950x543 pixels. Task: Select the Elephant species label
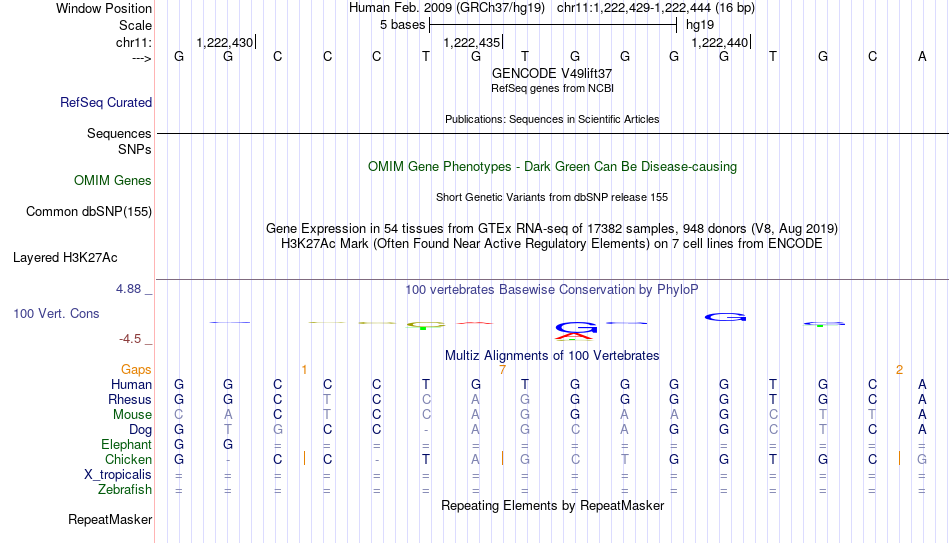pos(126,444)
